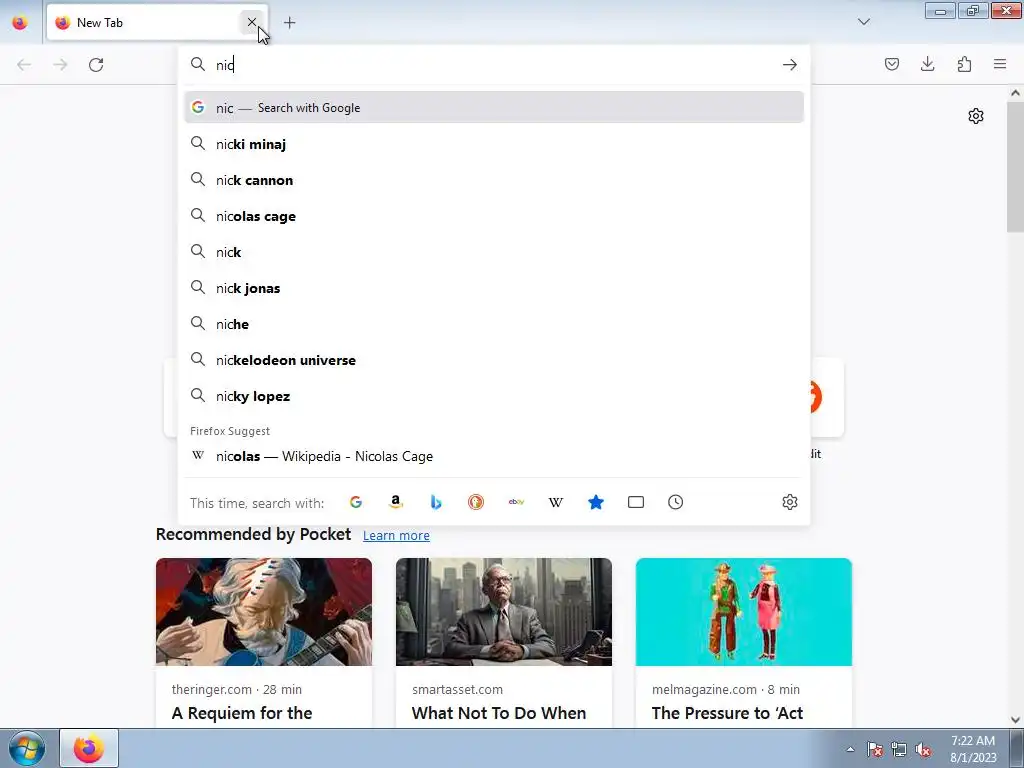
Task: Open a new tab with plus button
Action: 289,23
